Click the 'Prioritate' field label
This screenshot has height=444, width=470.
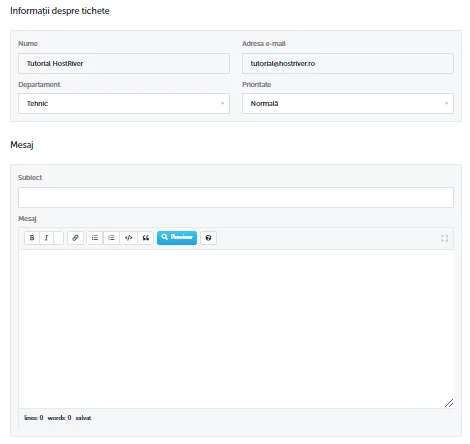coord(257,85)
